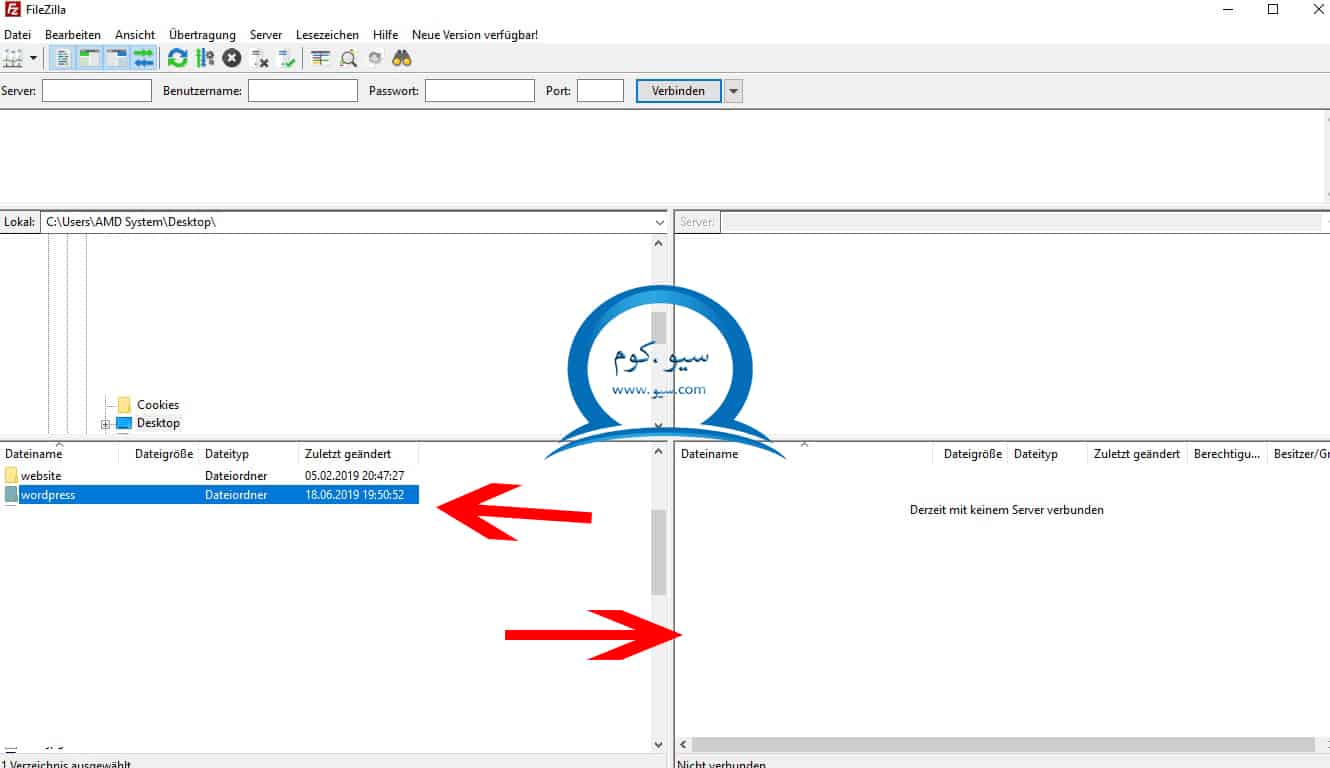Sort remote list by Berechtigu... column
Viewport: 1330px width, 768px height.
coord(1227,454)
